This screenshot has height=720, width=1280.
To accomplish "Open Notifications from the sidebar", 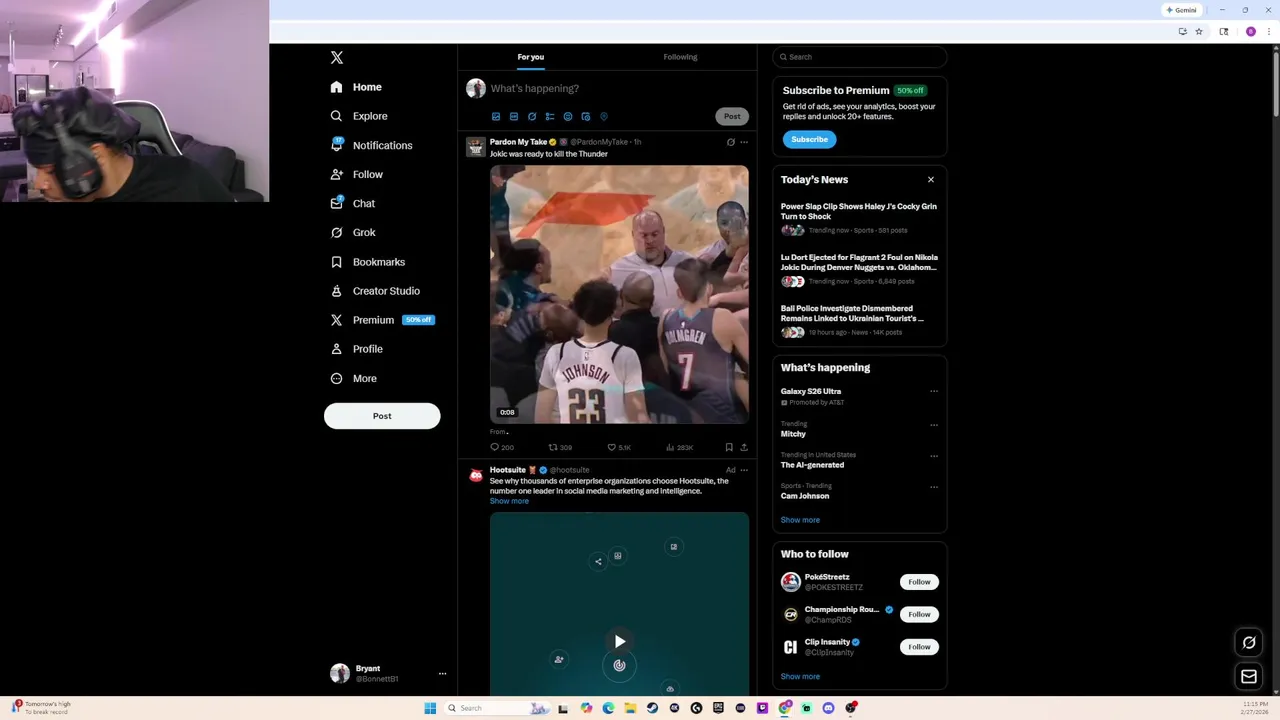I will [x=371, y=145].
